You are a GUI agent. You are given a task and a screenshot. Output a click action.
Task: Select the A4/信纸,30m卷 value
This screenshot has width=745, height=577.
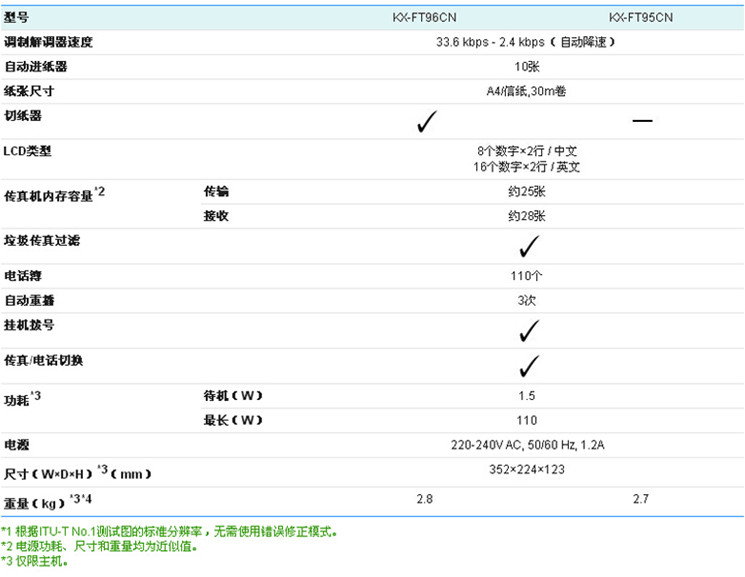click(526, 91)
